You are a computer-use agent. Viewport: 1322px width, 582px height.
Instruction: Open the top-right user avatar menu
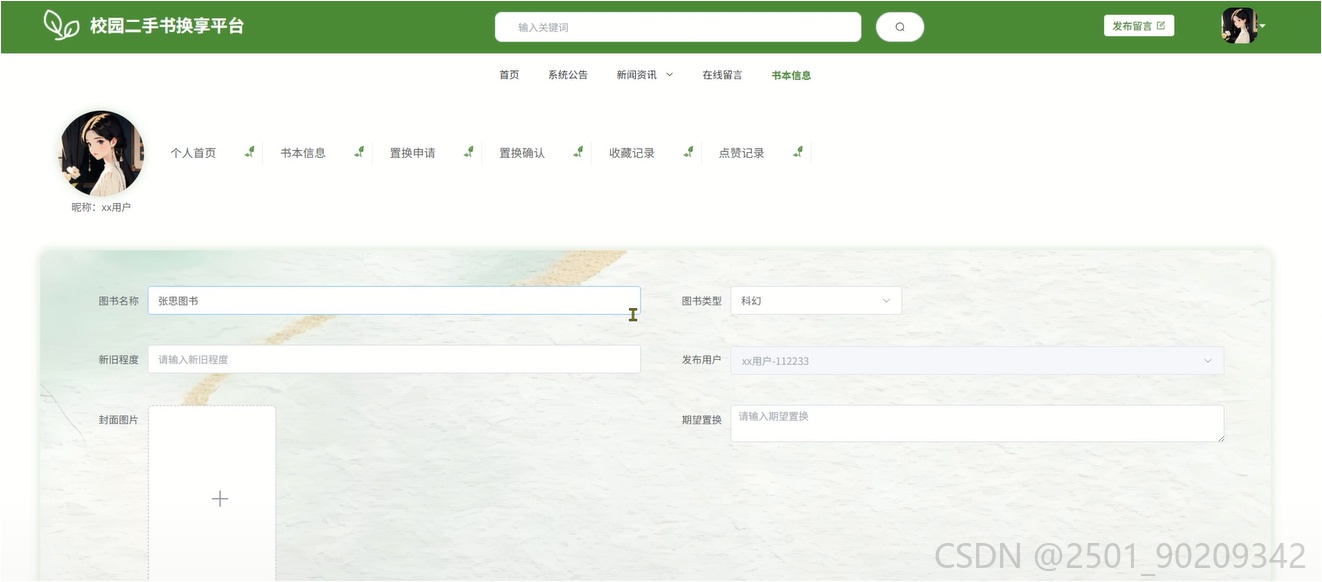[1243, 26]
